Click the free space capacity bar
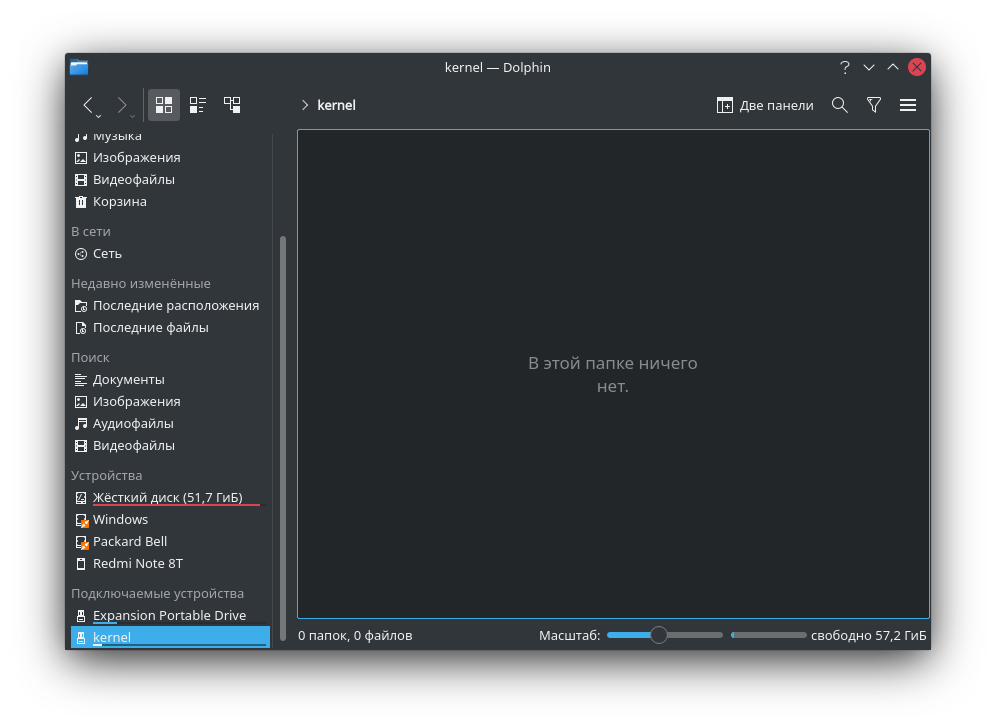 [769, 635]
